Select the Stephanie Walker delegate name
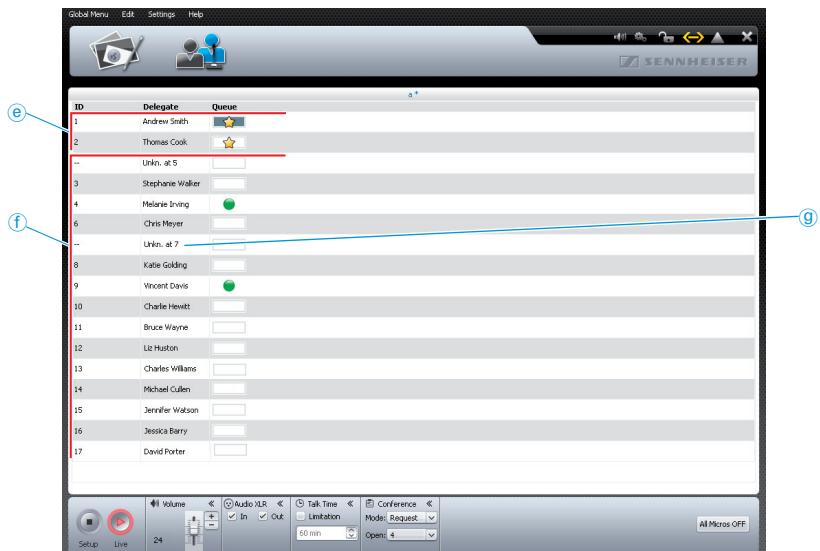The height and width of the screenshot is (551, 820). [172, 183]
